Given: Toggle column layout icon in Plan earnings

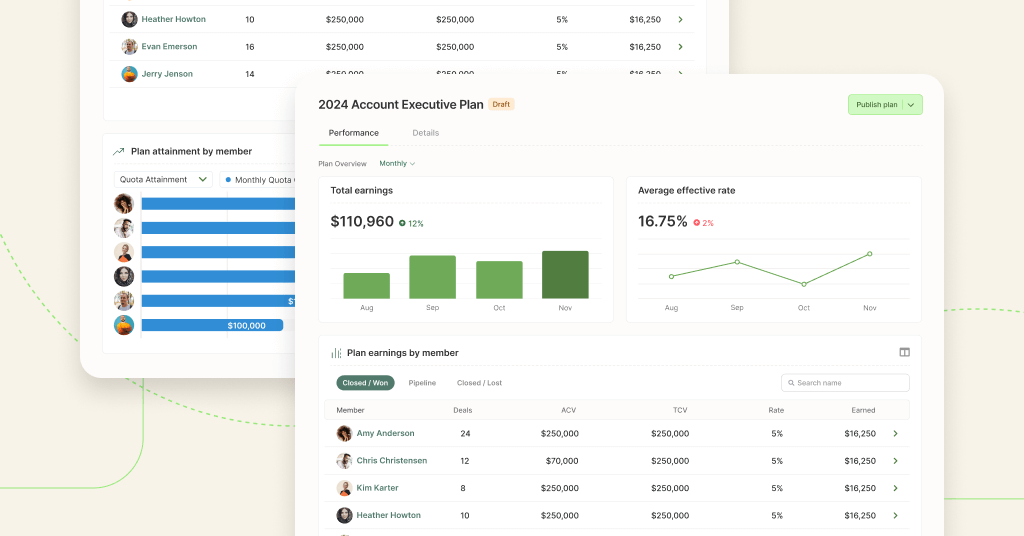Looking at the screenshot, I should [x=904, y=353].
